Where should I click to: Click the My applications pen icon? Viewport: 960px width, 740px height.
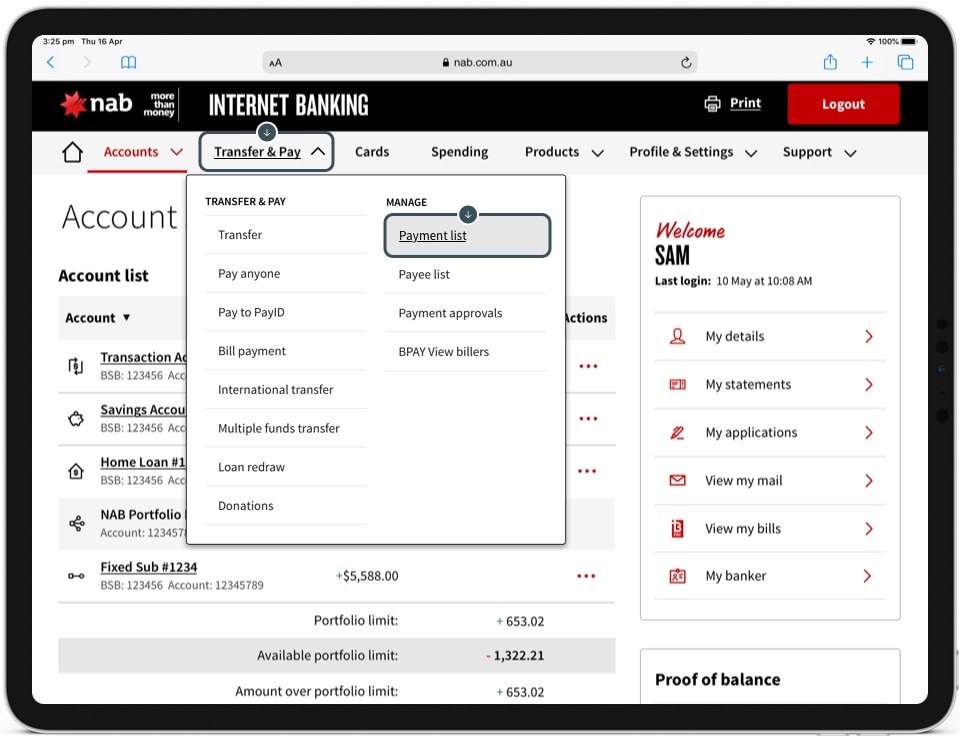[677, 433]
